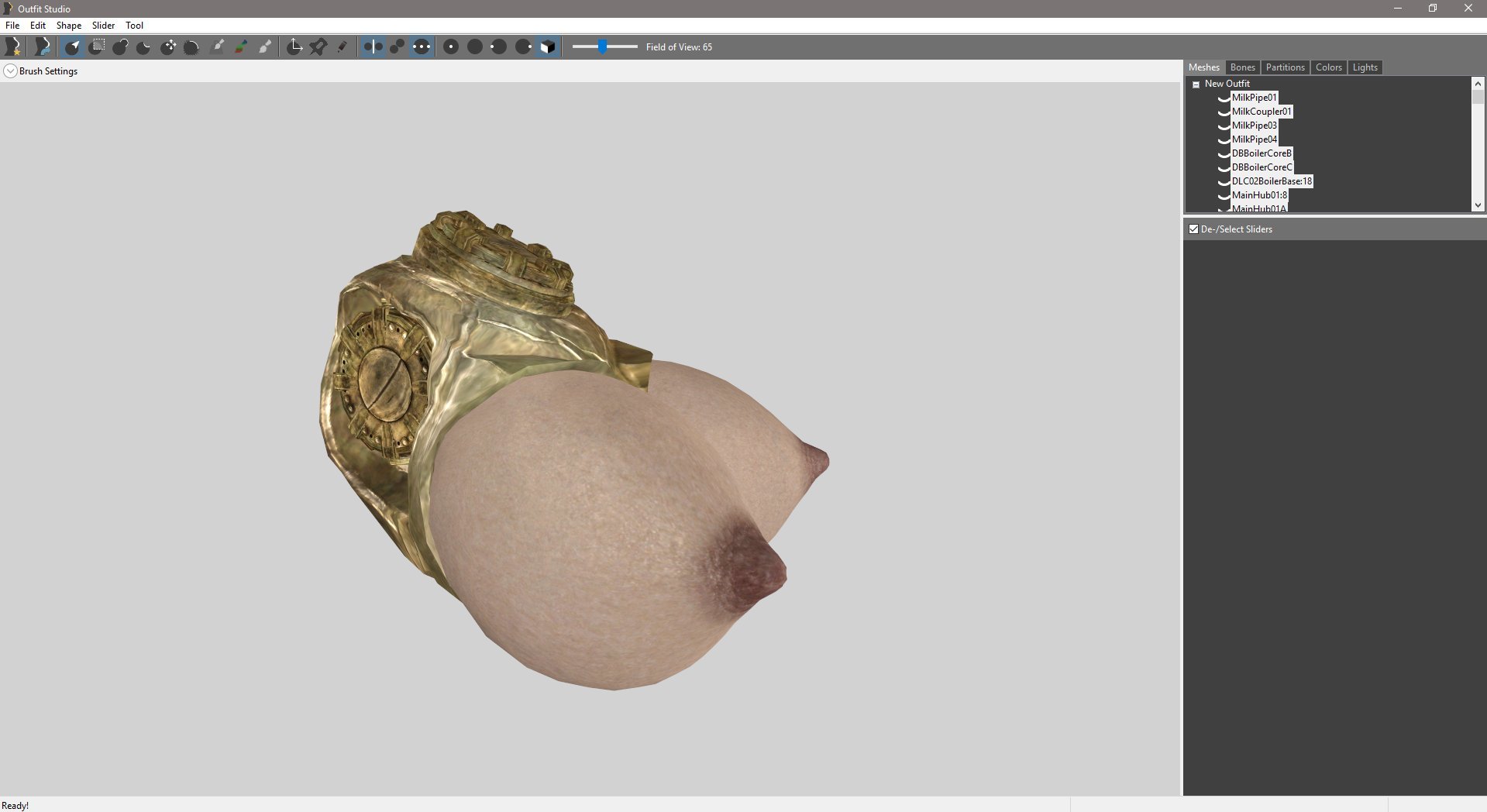This screenshot has height=812, width=1487.
Task: Click the mesh list scrollbar thumb
Action: 1478,97
